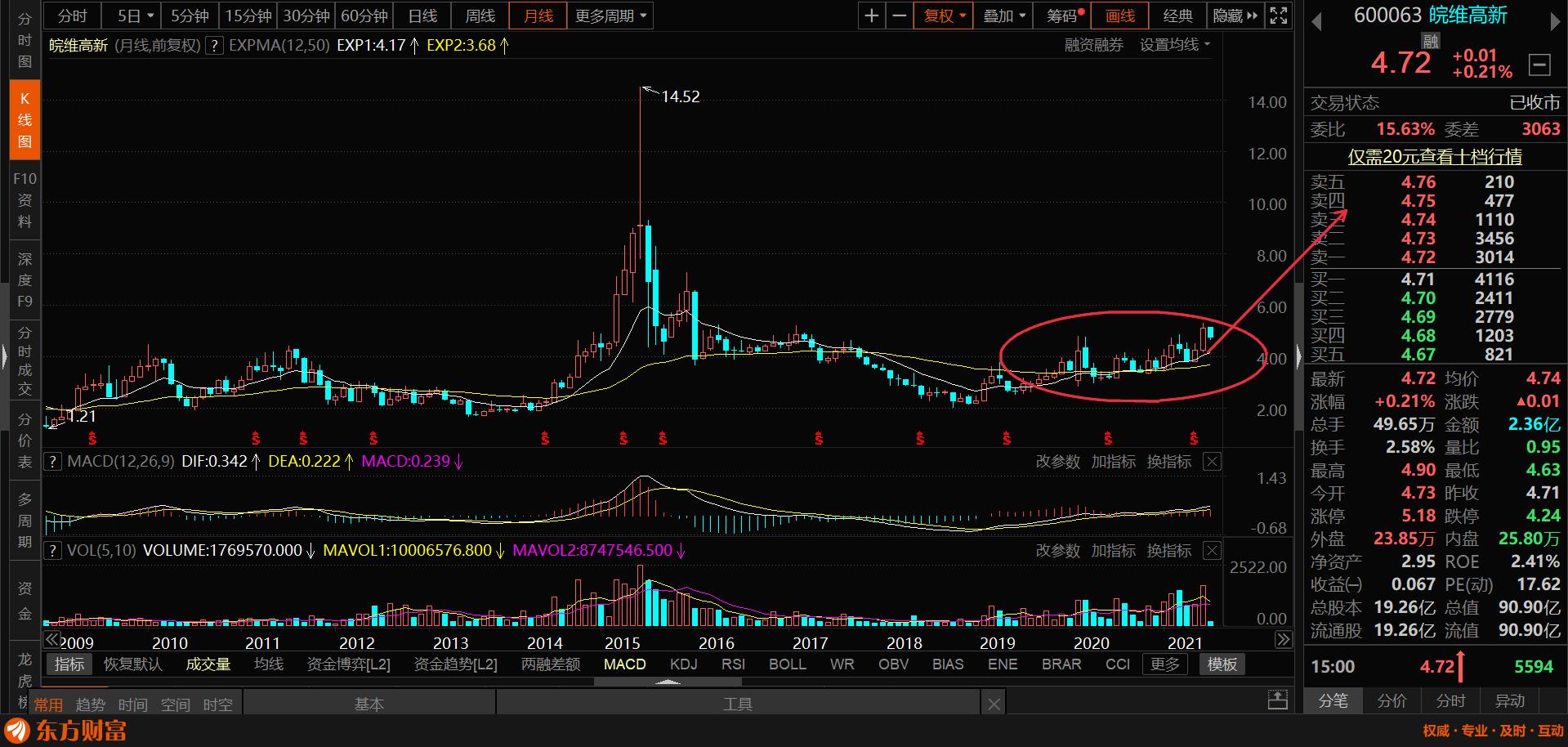Open help for the main chart indicator
Image resolution: width=1568 pixels, height=747 pixels.
pyautogui.click(x=214, y=46)
